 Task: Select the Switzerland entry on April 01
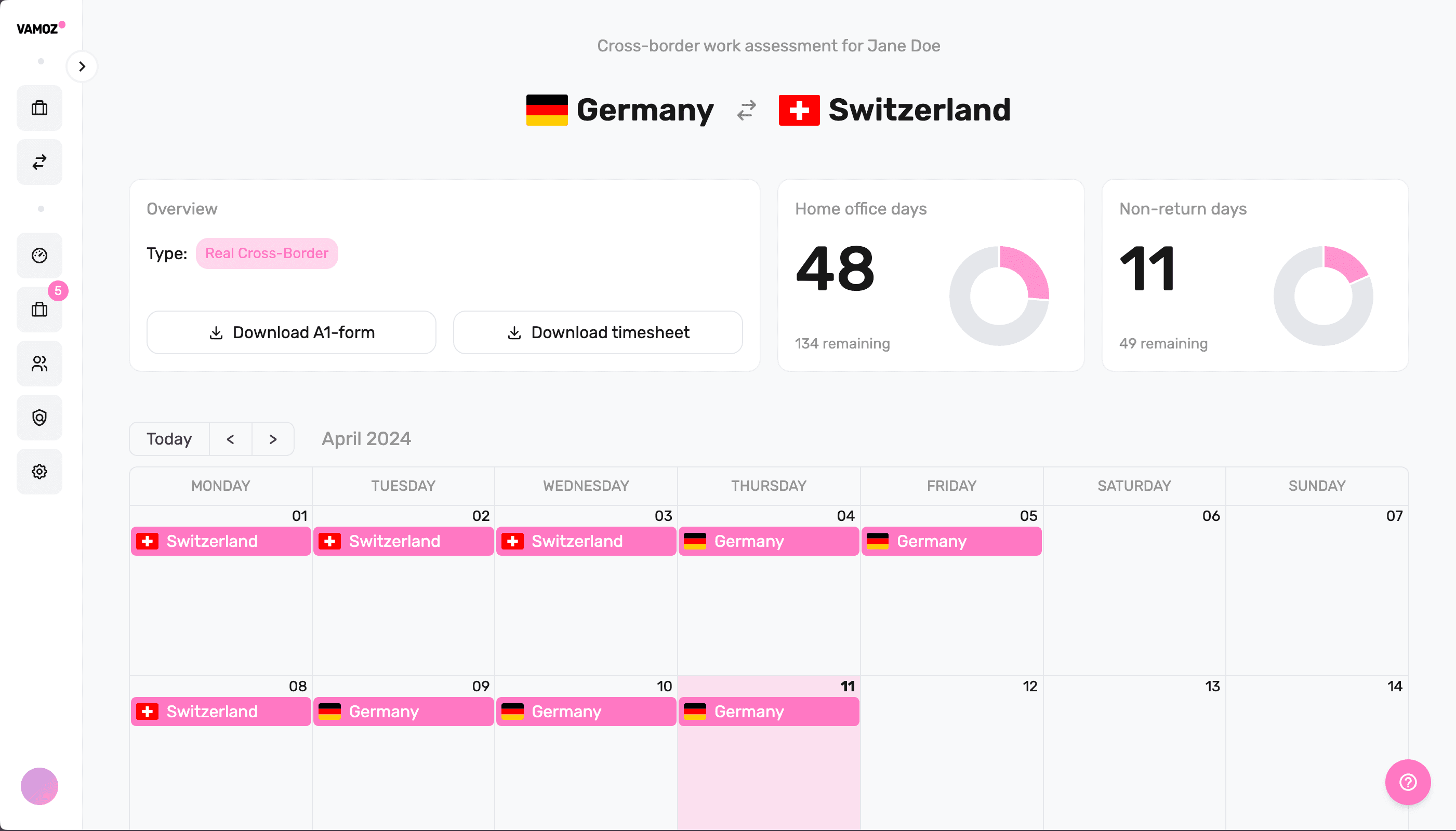point(220,541)
